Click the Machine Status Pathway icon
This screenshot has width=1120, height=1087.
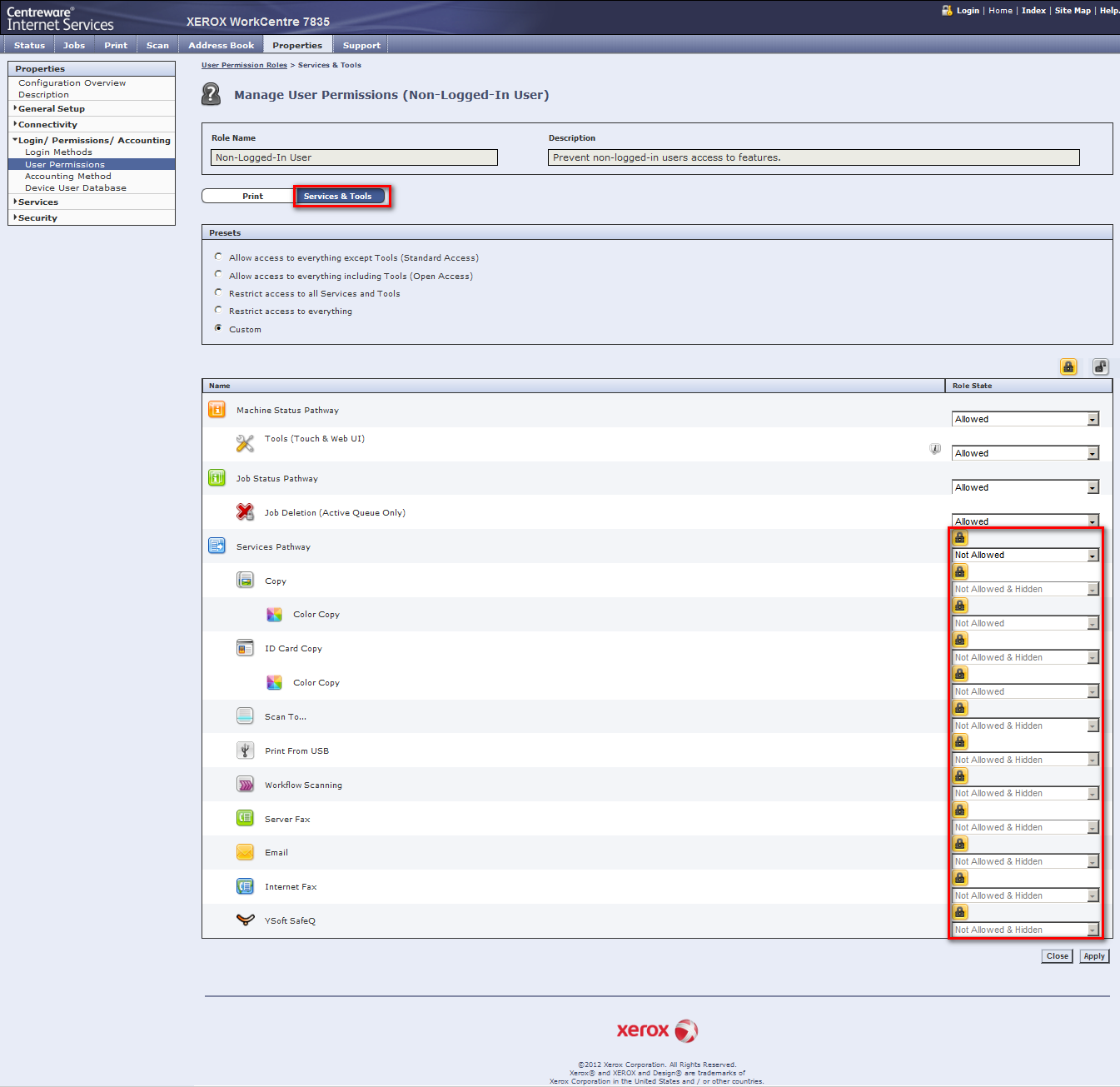point(217,410)
